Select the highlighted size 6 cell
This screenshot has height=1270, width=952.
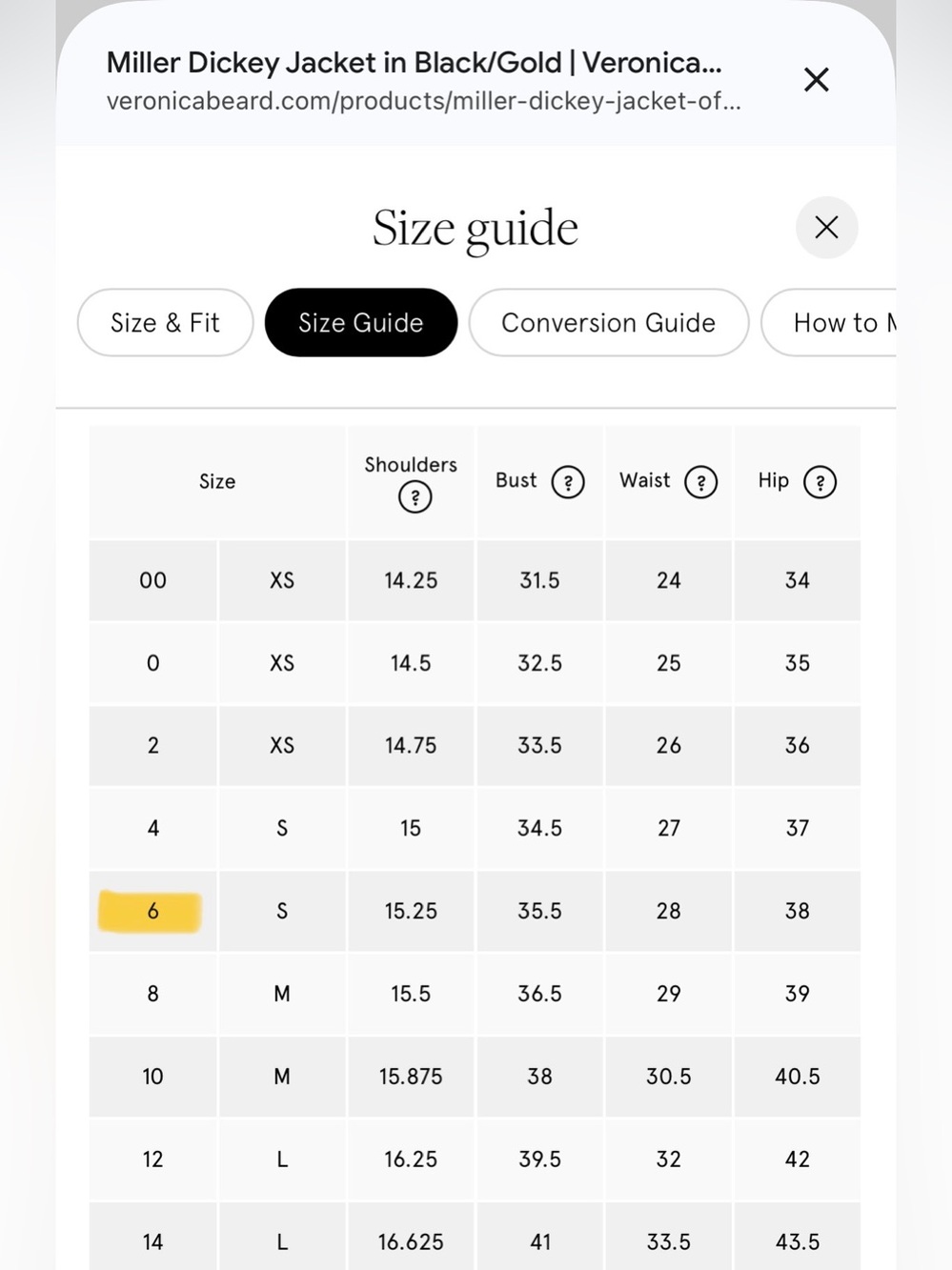coord(152,911)
